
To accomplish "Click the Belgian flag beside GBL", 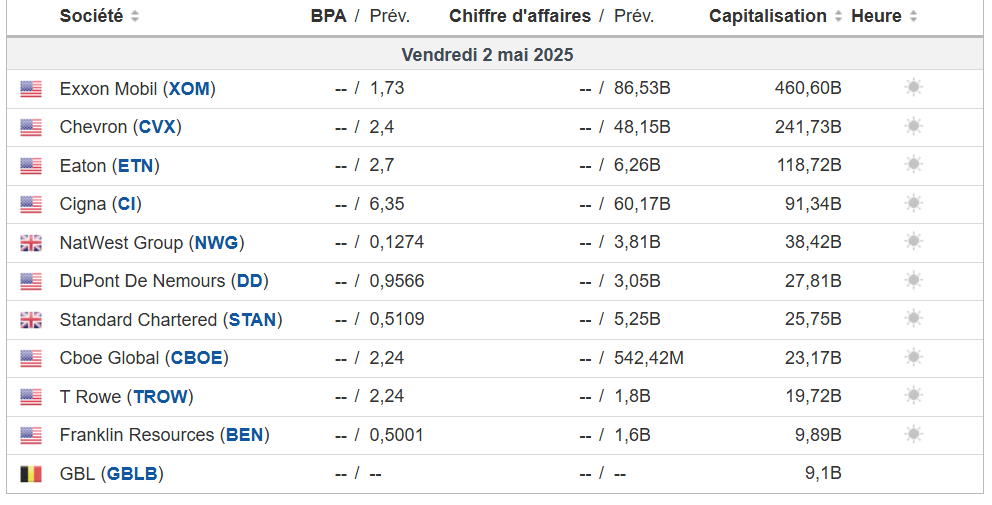I will [x=31, y=474].
